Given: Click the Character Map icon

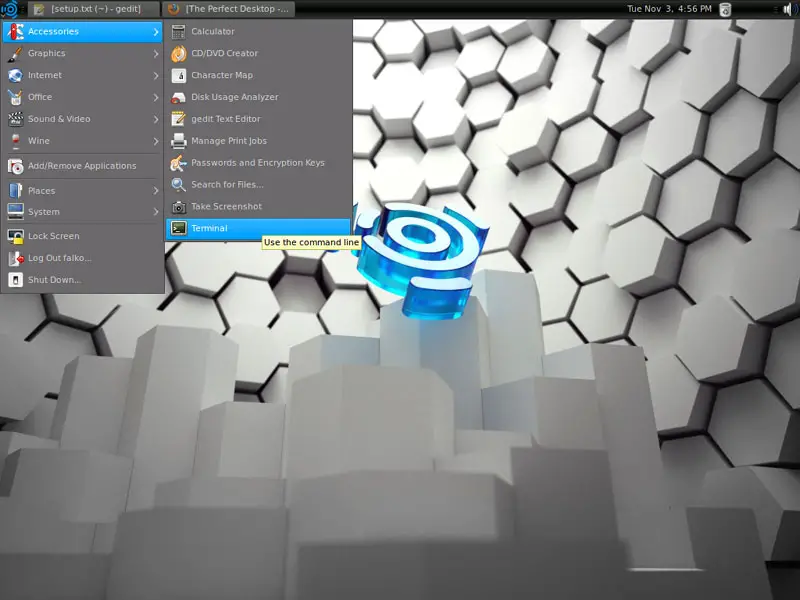Looking at the screenshot, I should point(179,76).
